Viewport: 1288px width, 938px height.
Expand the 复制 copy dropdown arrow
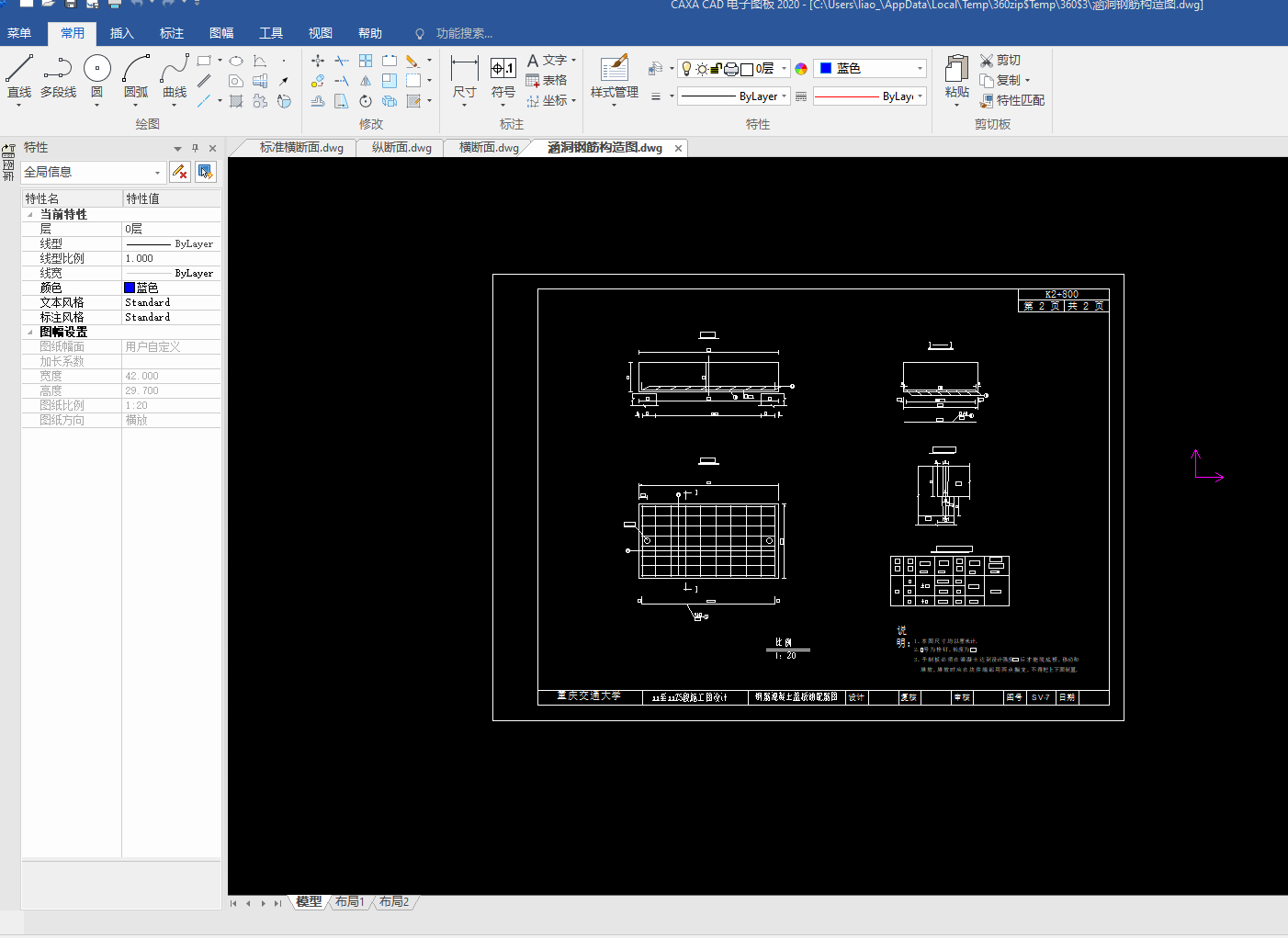point(1027,81)
